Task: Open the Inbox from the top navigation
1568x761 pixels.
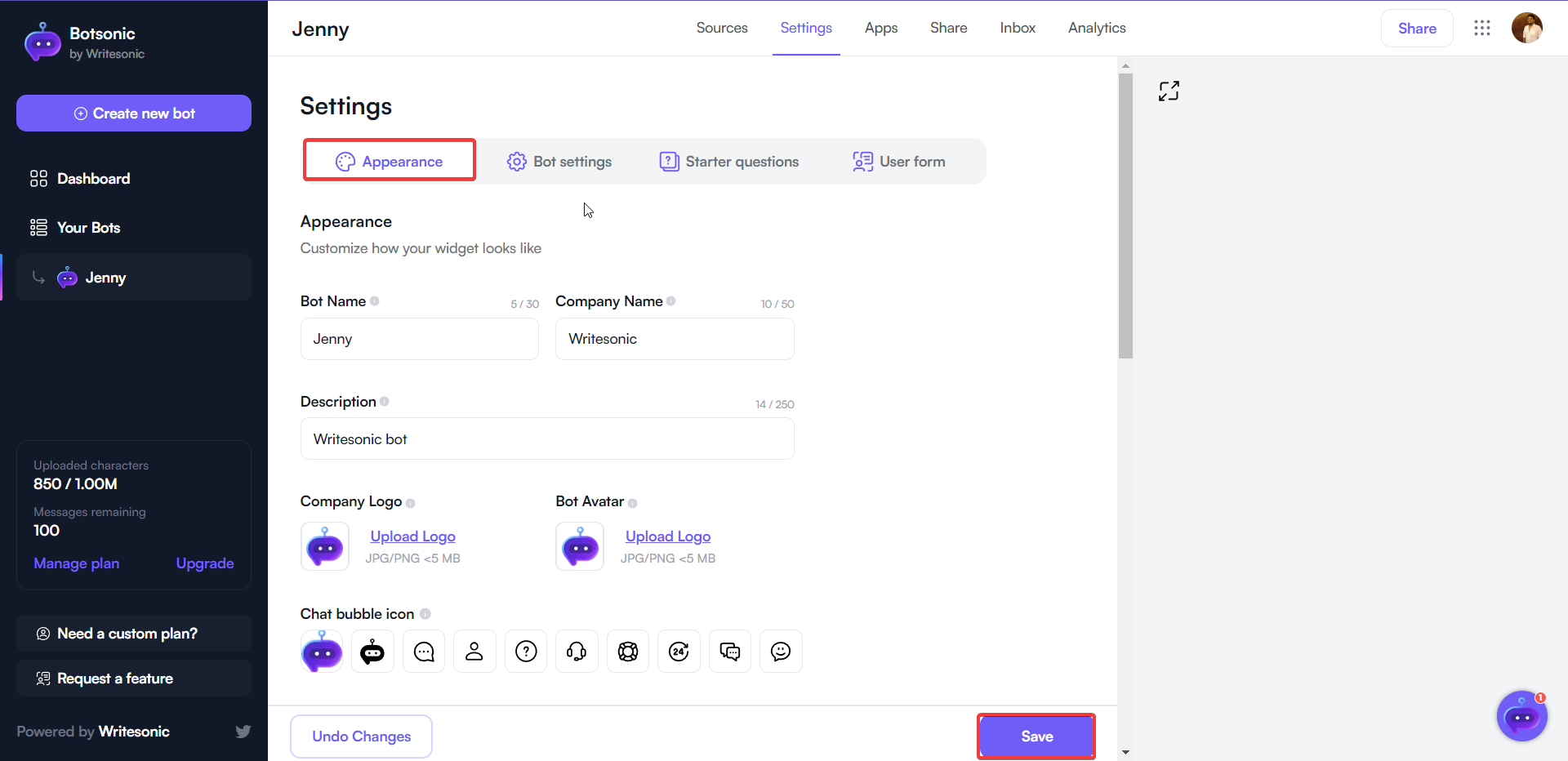Action: [1017, 27]
